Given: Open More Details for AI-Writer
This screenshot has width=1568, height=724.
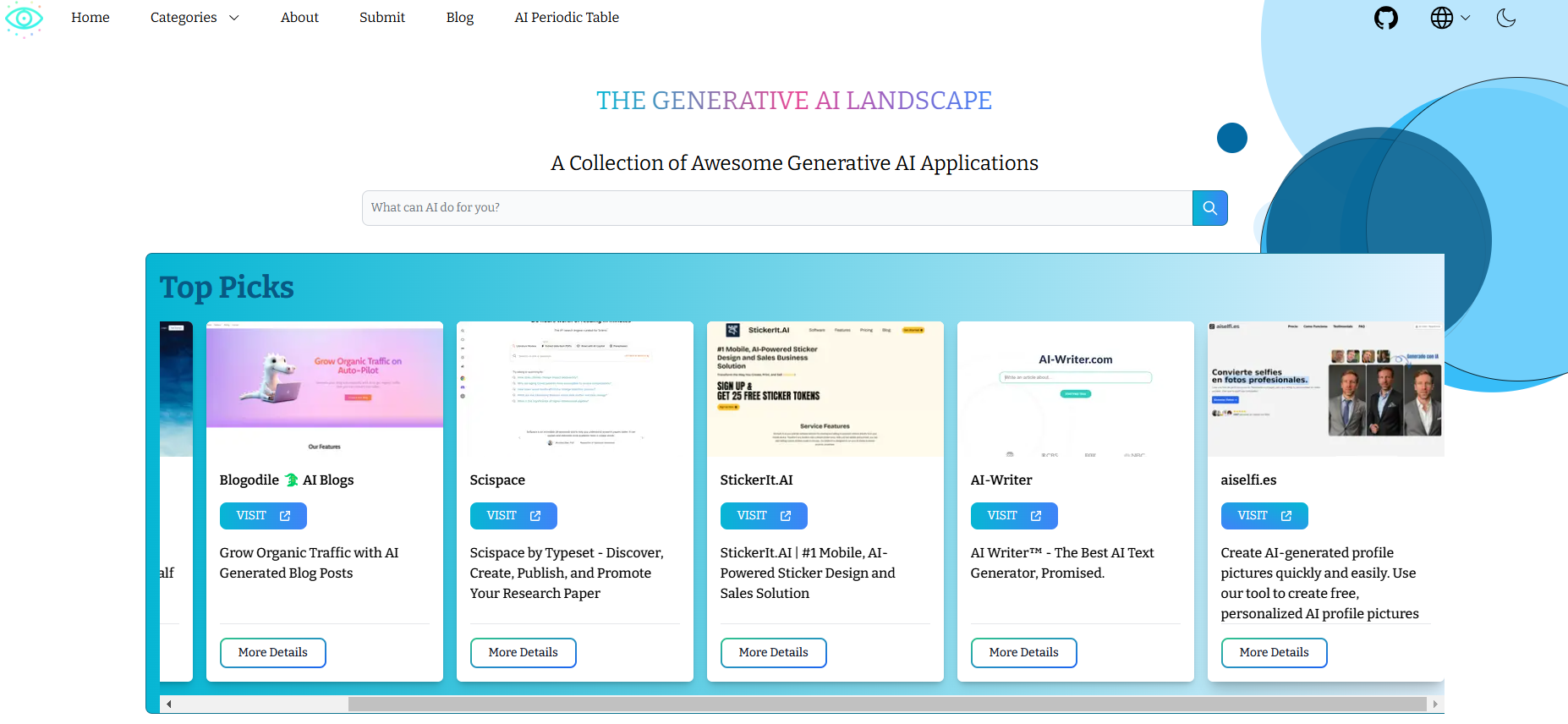Looking at the screenshot, I should [x=1024, y=653].
